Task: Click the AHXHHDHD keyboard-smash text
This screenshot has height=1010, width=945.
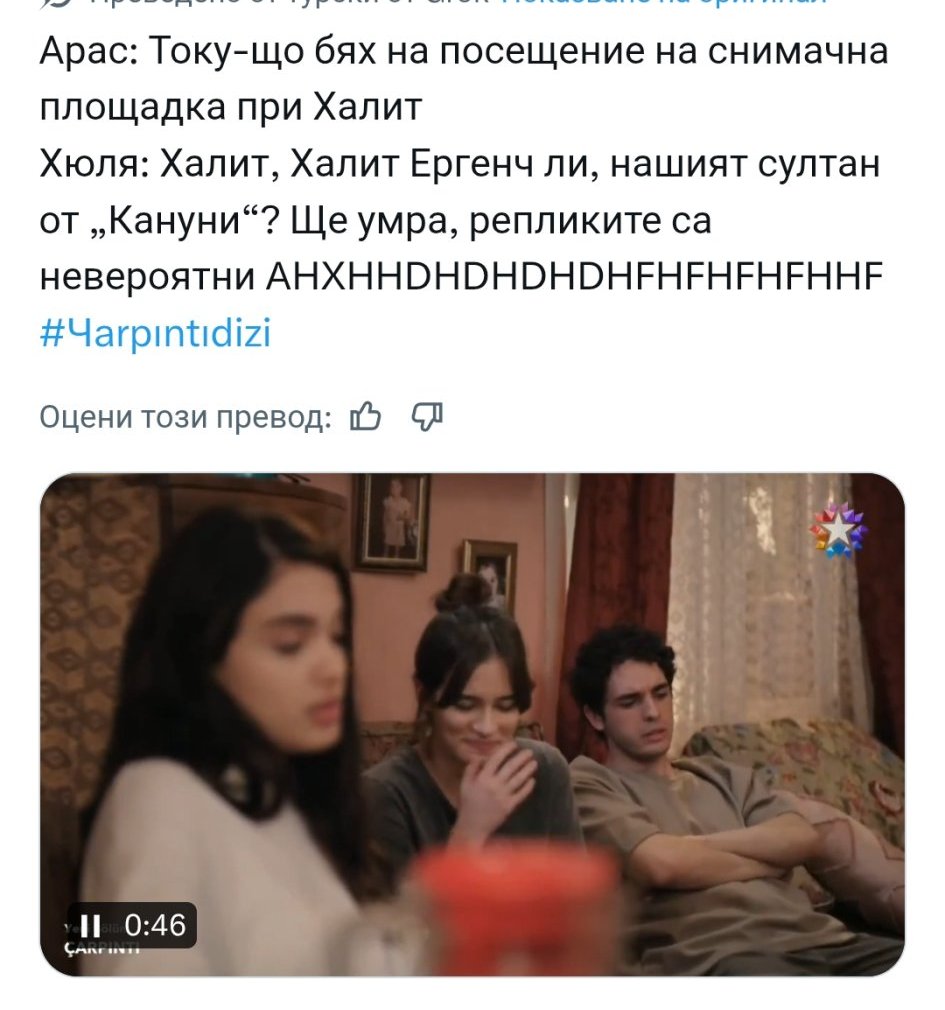Action: [575, 277]
